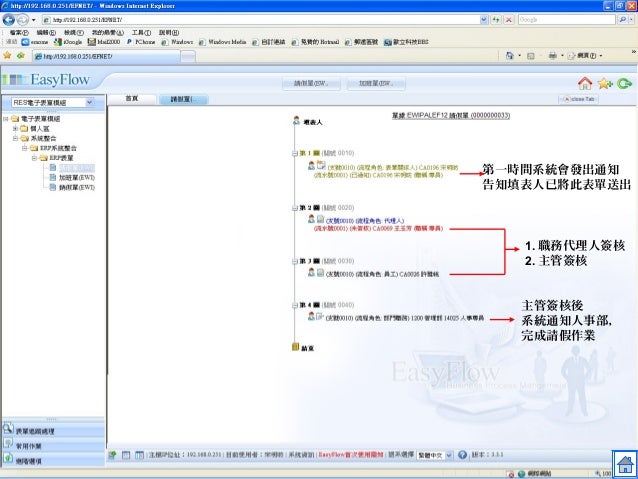Open the bottom-most sidebar panel below 常用作業
Image resolution: width=638 pixels, height=479 pixels.
tap(53, 460)
